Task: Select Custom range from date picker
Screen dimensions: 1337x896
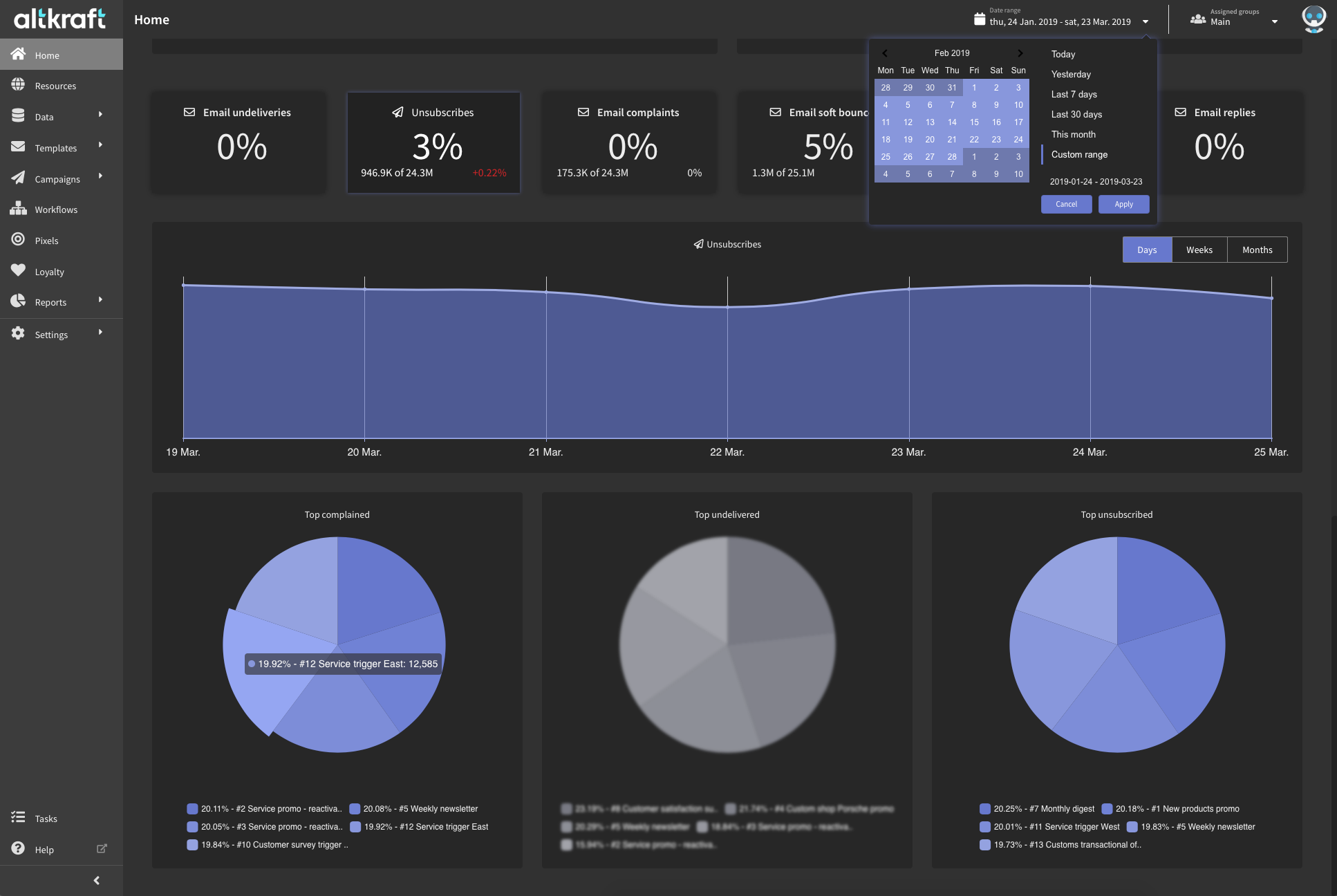Action: click(x=1079, y=154)
